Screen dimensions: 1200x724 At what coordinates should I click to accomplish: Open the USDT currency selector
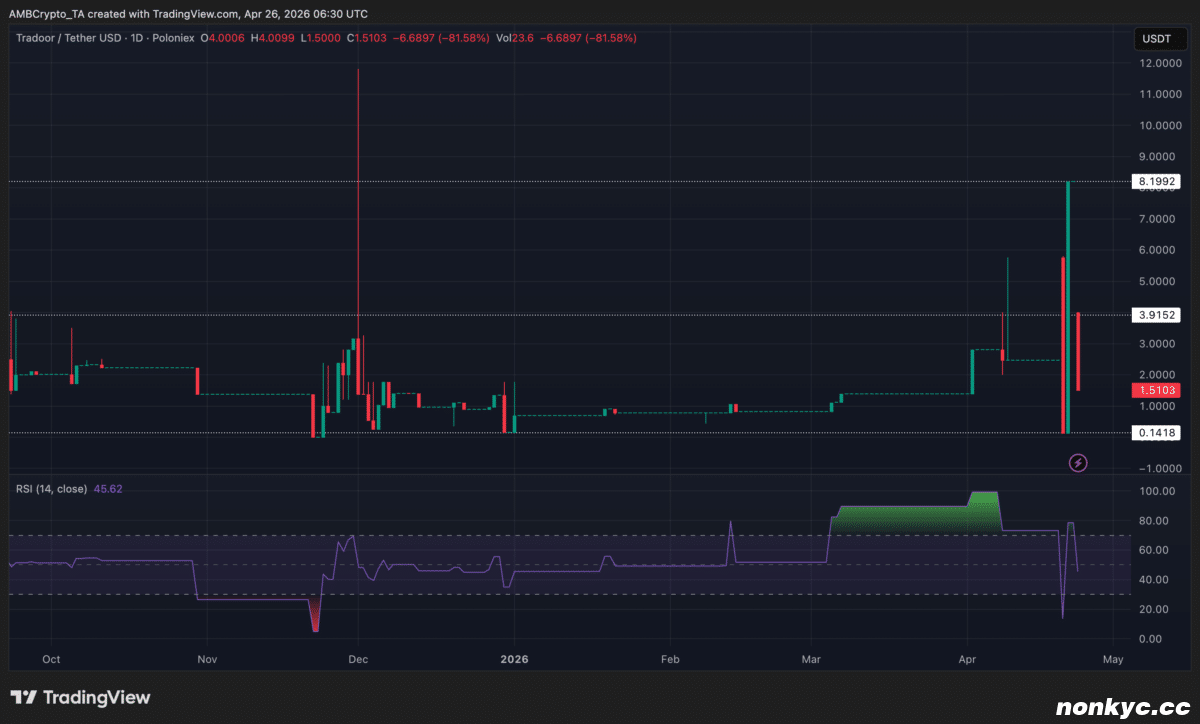[1156, 40]
